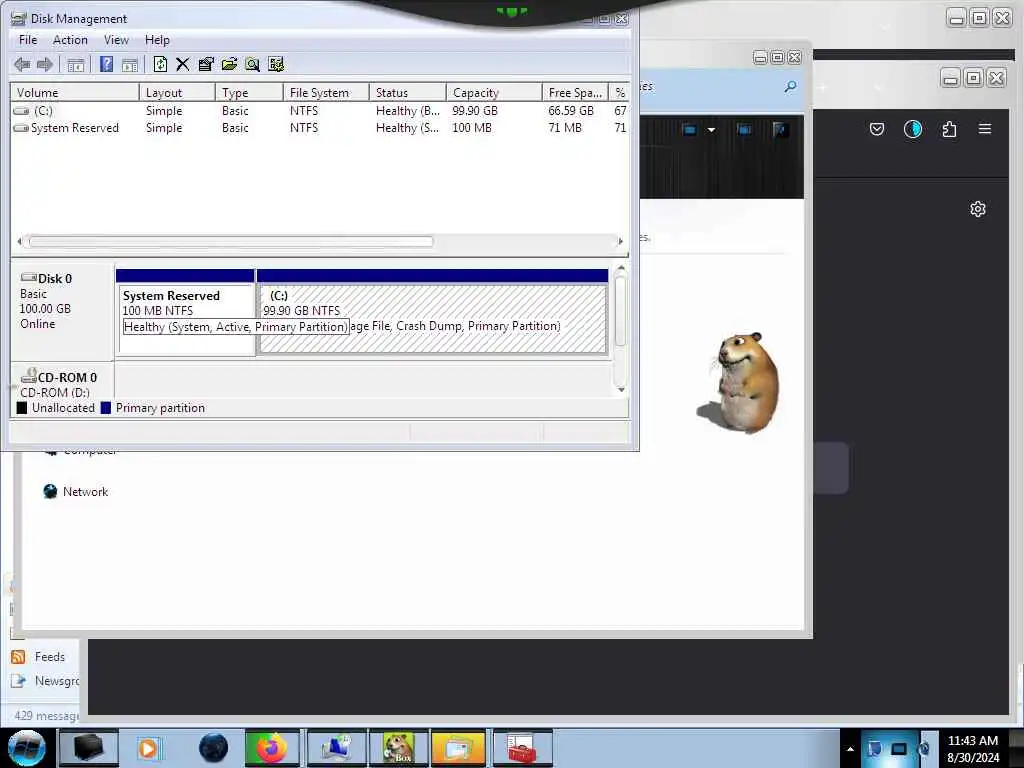Click the Unallocated legend black swatch

22,408
